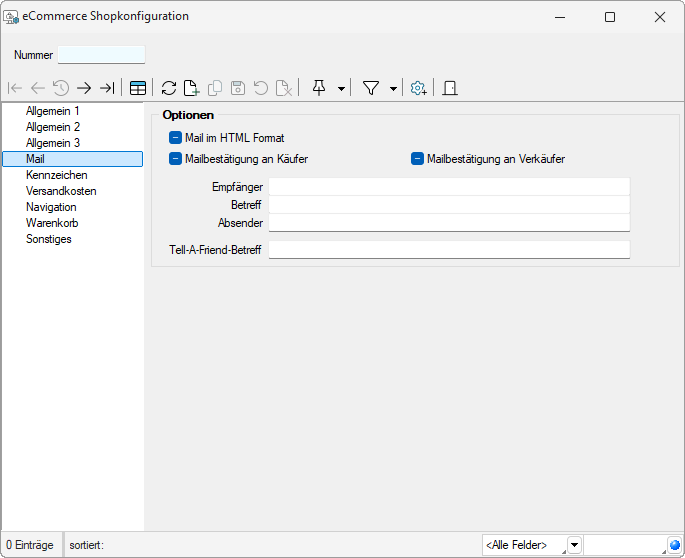Click the refresh icon in toolbar
685x558 pixels.
169,88
